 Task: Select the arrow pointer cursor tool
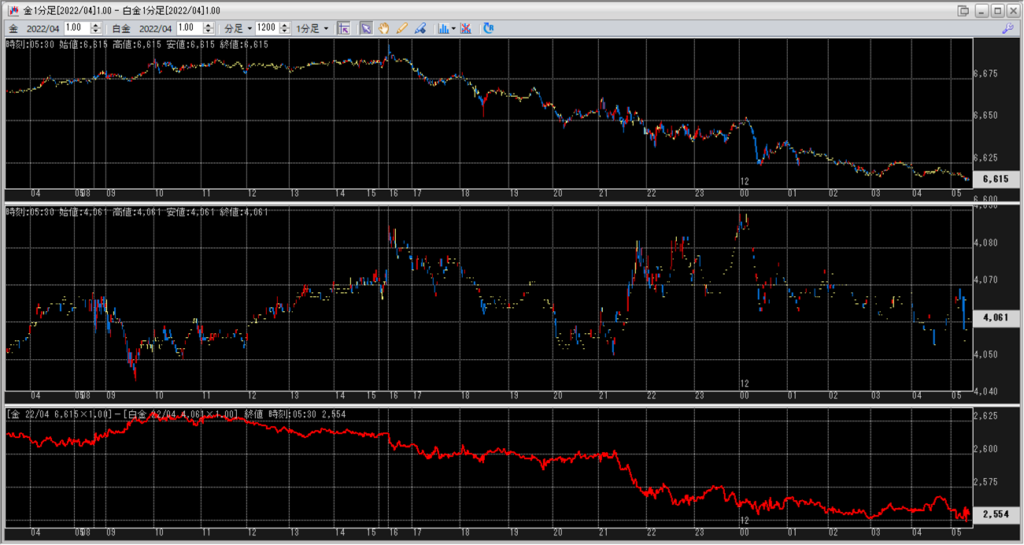coord(366,28)
